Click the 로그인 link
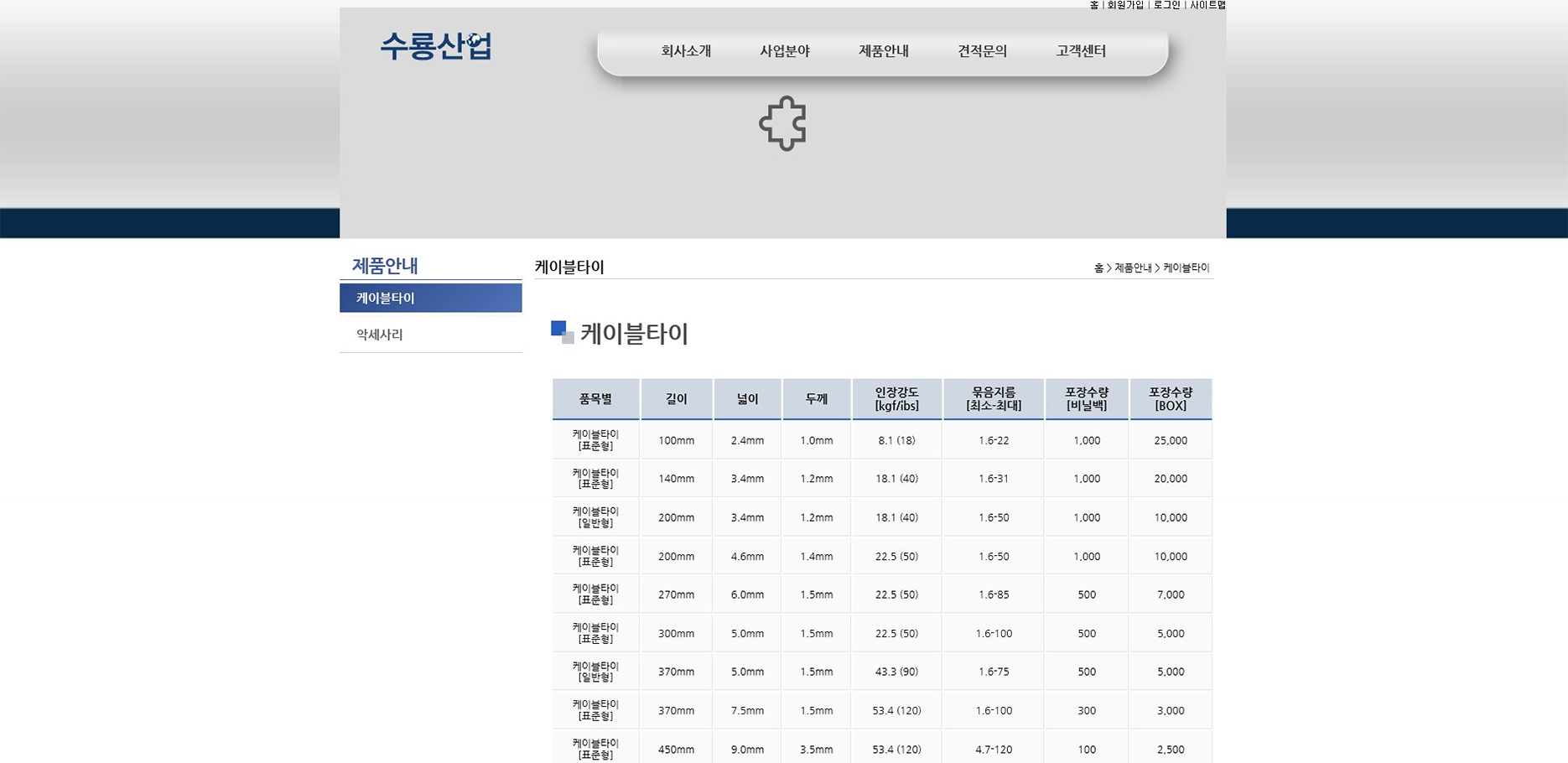This screenshot has width=1568, height=763. pos(1166,5)
